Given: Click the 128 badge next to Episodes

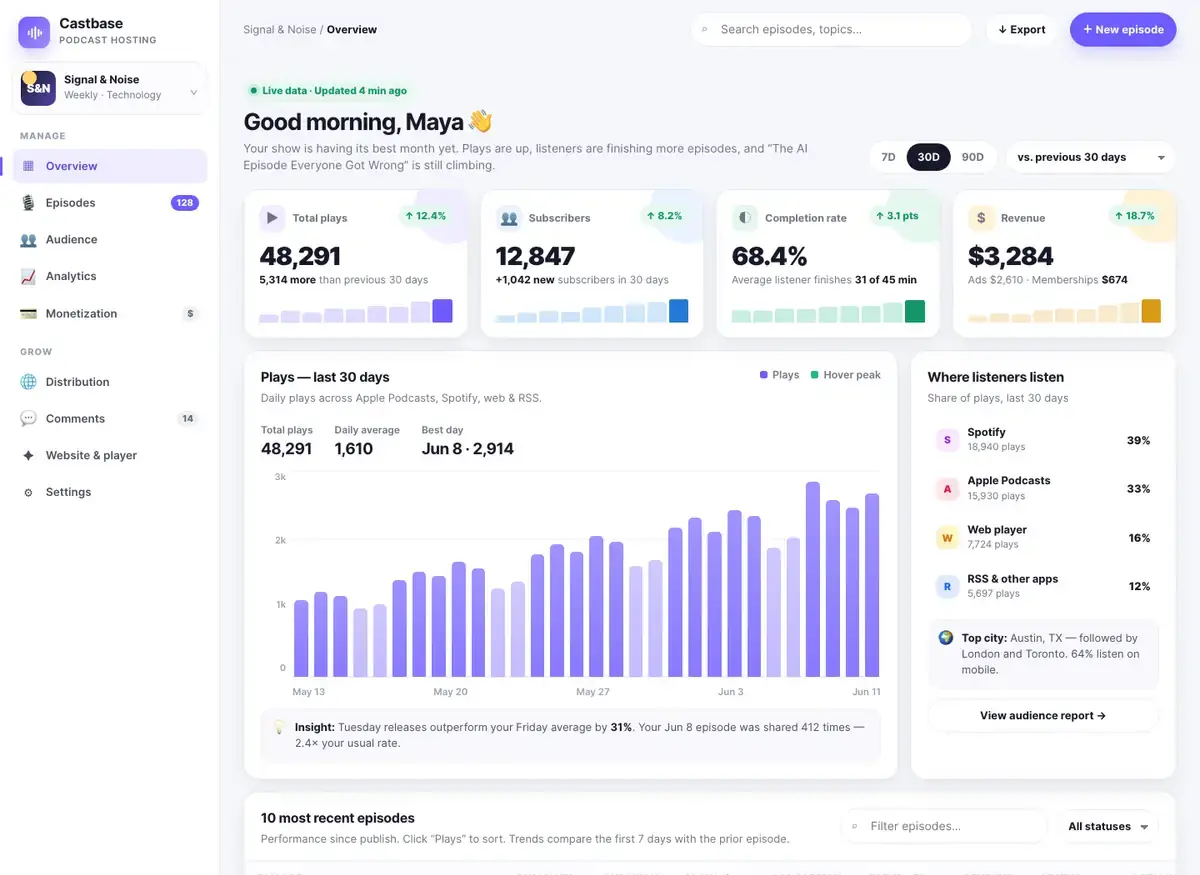Looking at the screenshot, I should click(x=185, y=203).
